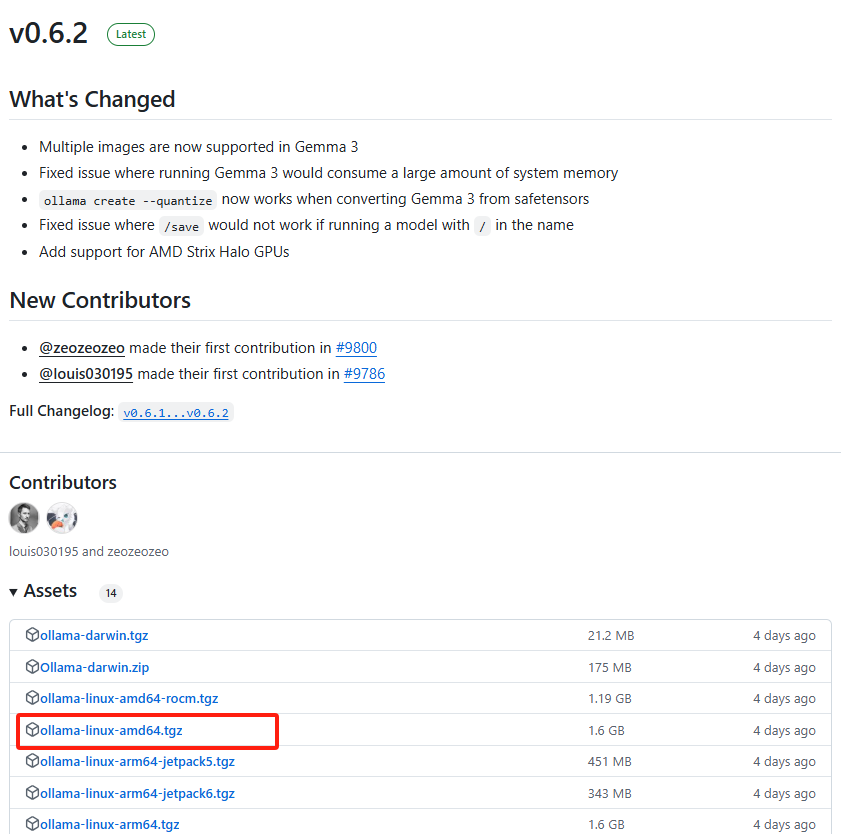Click the 1.19 GB size value
841x834 pixels.
coord(610,698)
